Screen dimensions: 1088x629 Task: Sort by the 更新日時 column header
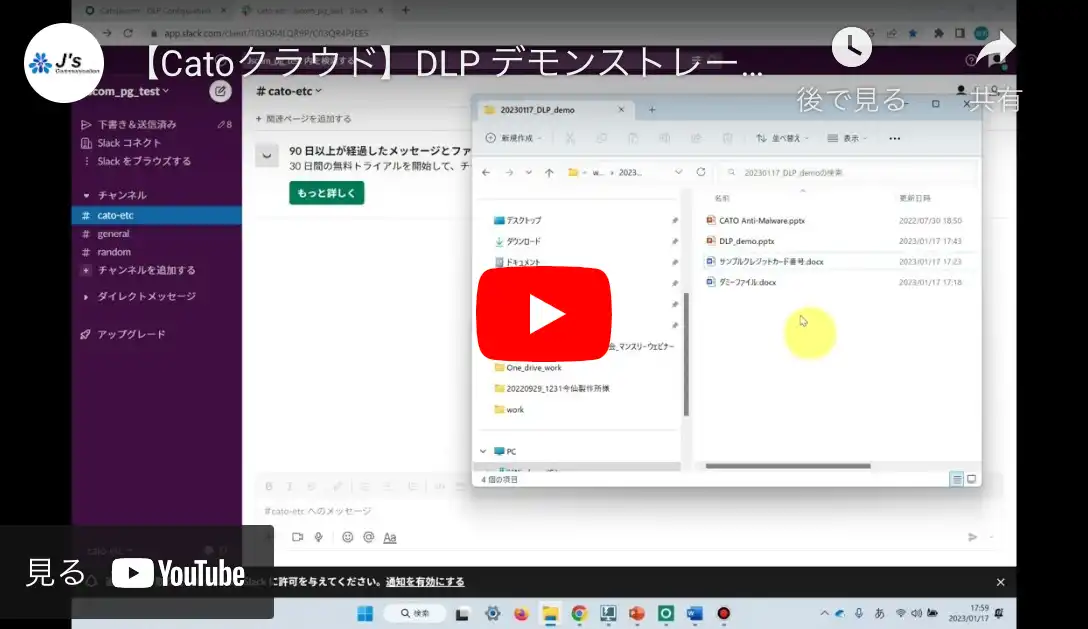(915, 198)
